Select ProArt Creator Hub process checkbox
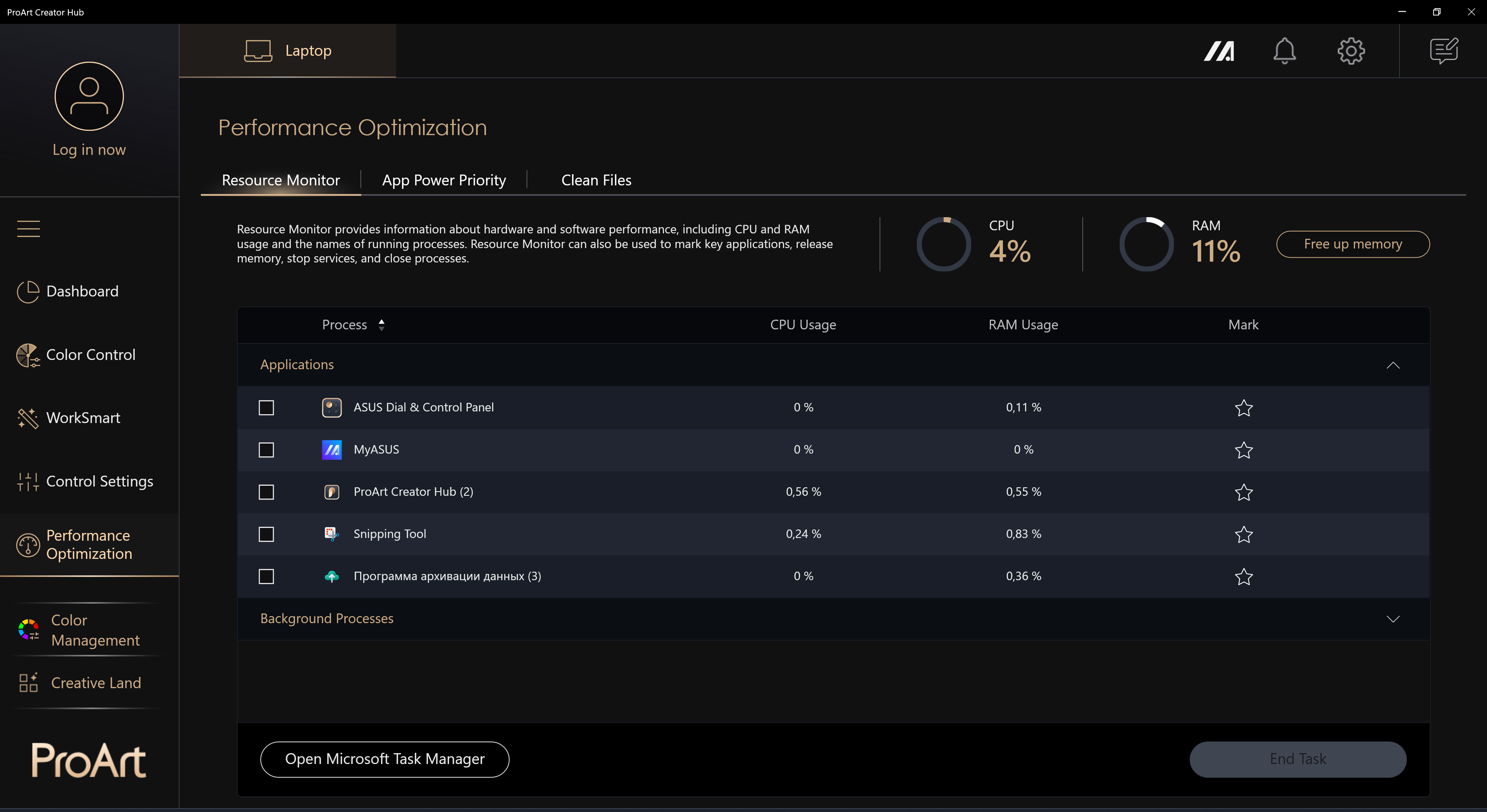 pos(266,492)
